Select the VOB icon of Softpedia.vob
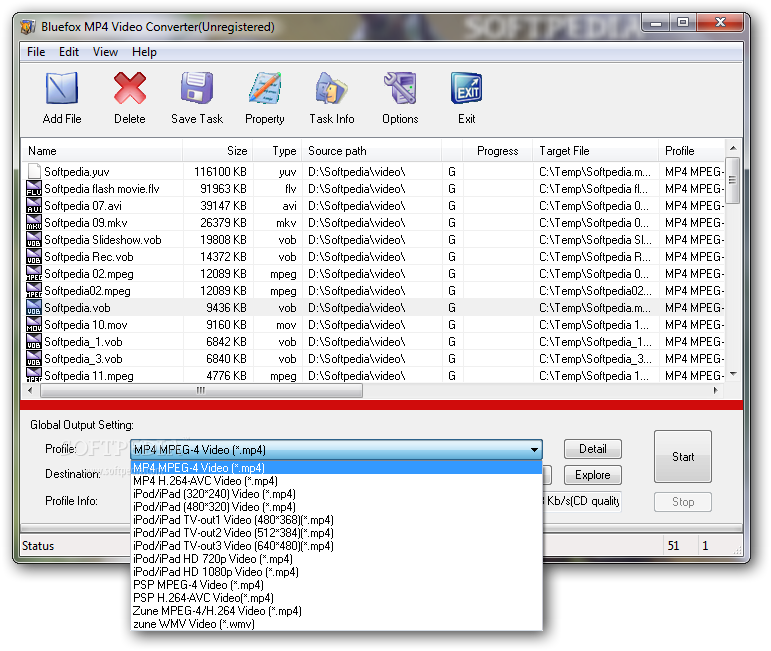The height and width of the screenshot is (651, 771). point(34,307)
